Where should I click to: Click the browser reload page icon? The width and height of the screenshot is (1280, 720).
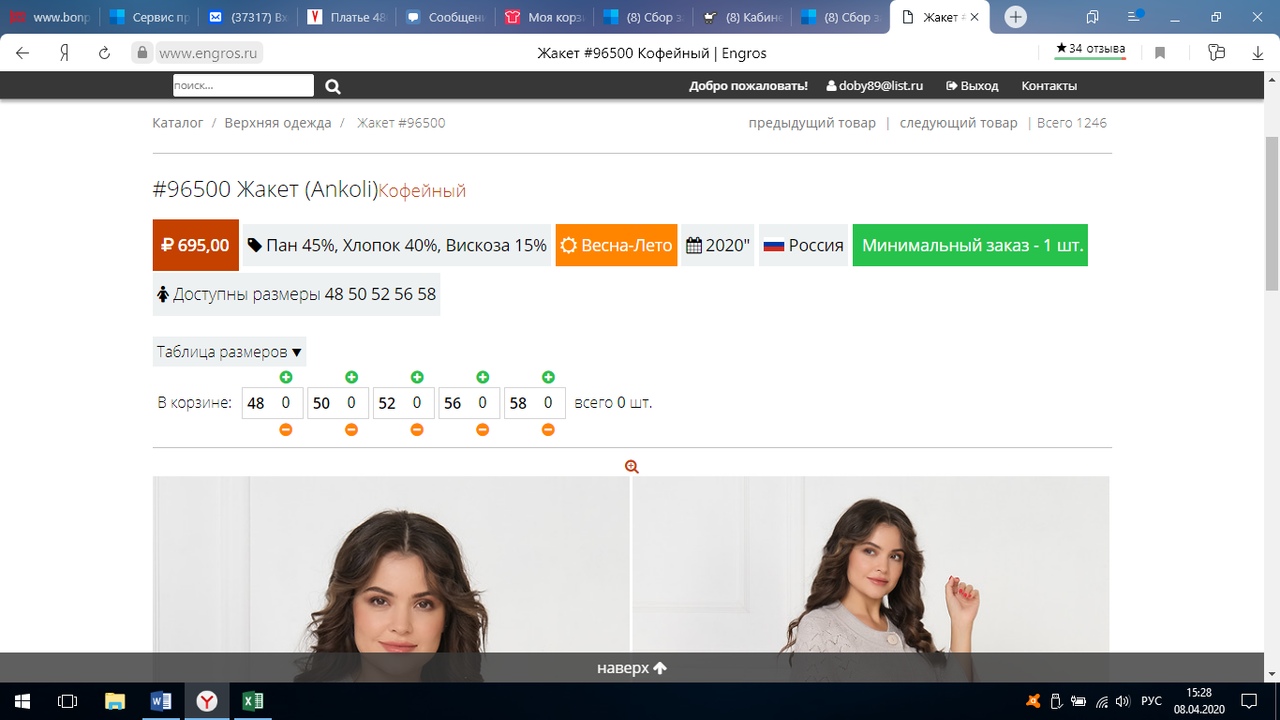tap(104, 53)
